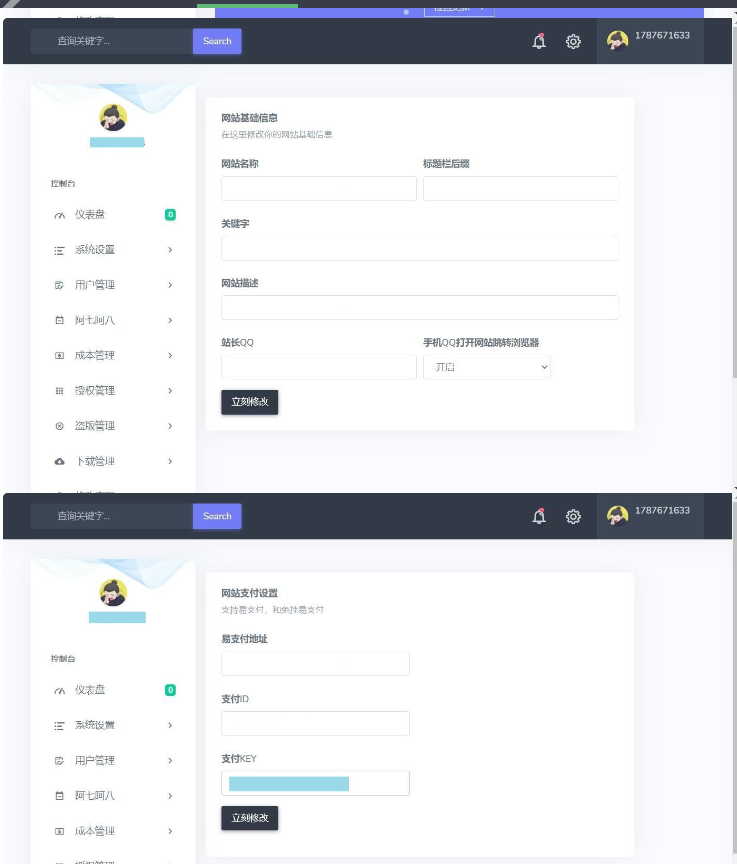Expand 系统设置 chevron on 网站支付设置 page
Image resolution: width=737 pixels, height=864 pixels.
click(170, 725)
